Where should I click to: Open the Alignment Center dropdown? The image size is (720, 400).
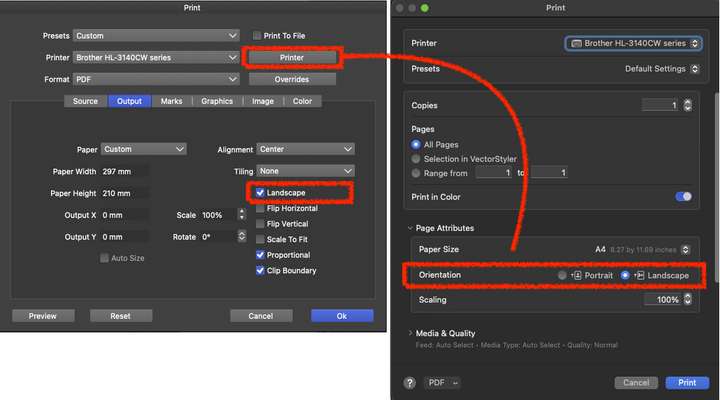[305, 149]
